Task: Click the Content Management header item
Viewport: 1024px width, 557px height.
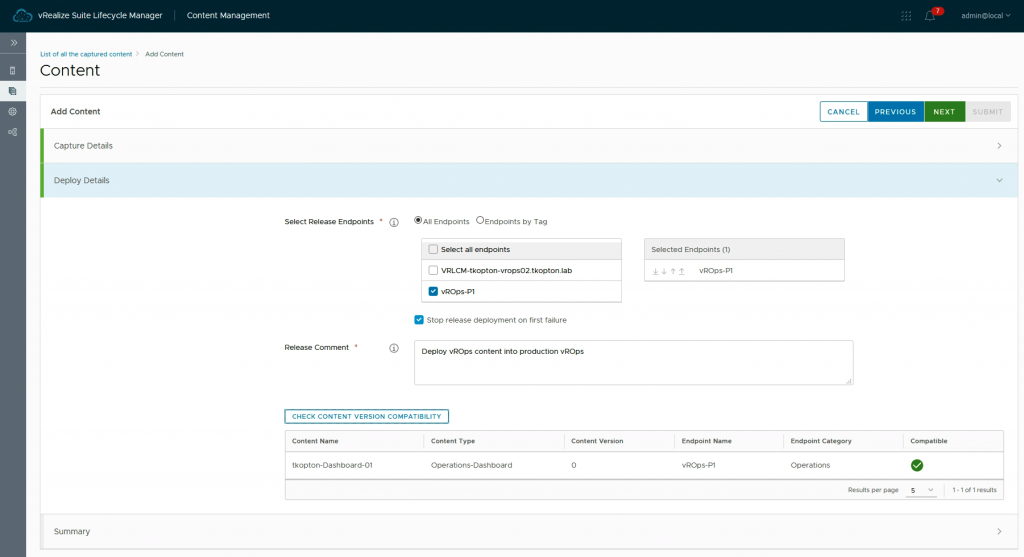Action: pyautogui.click(x=228, y=15)
